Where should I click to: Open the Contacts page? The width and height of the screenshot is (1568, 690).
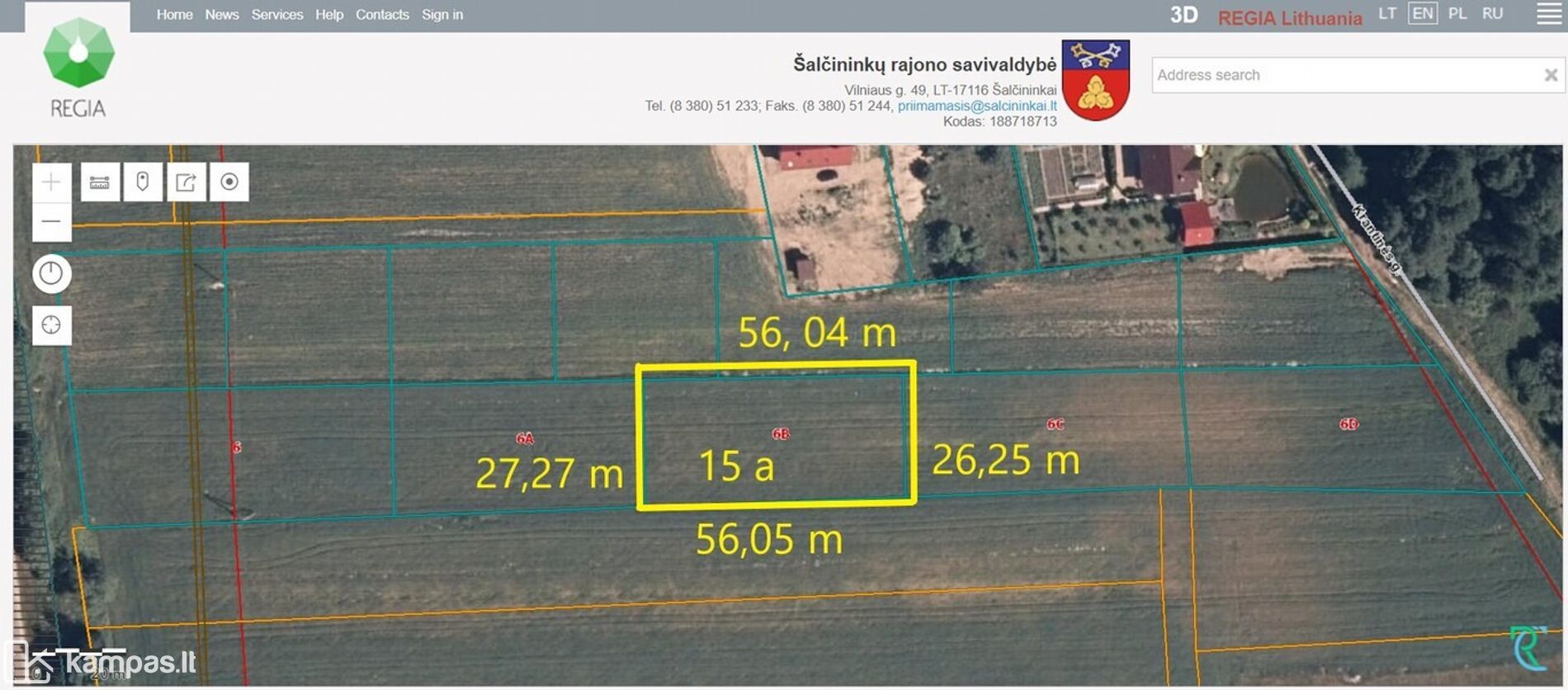coord(382,14)
